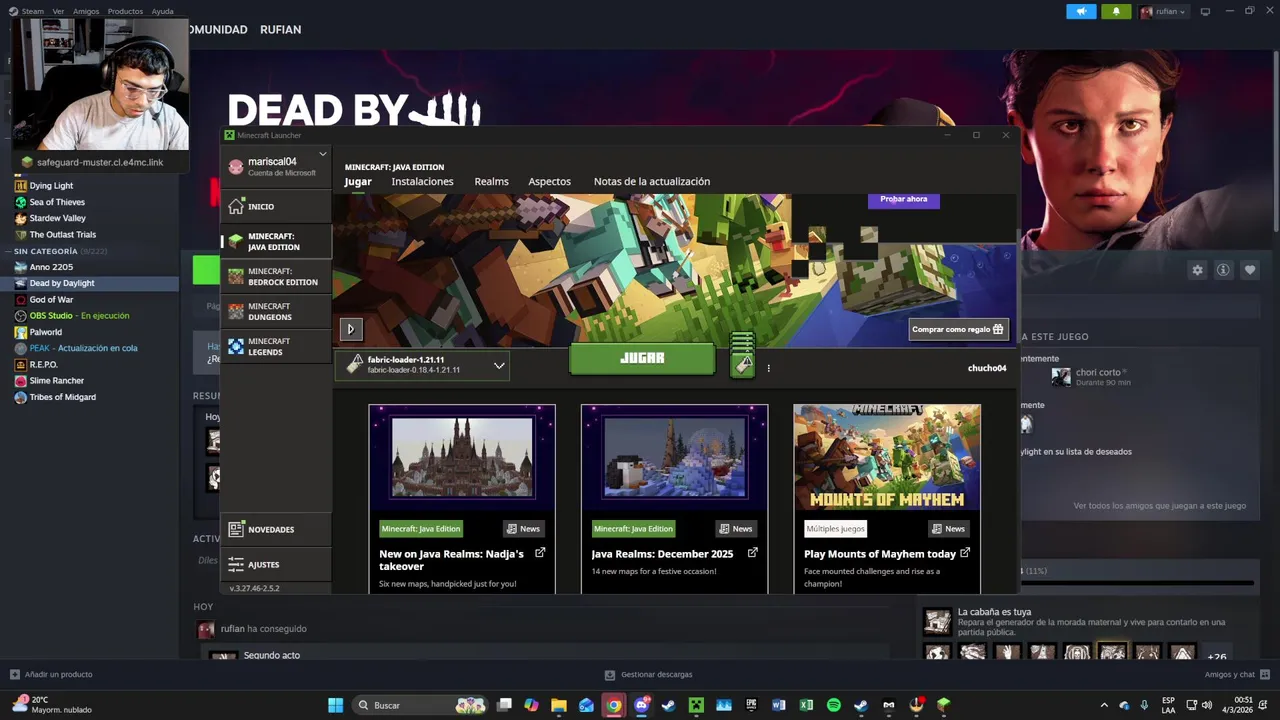Open Gestionar descargas in Steam
The height and width of the screenshot is (720, 1280).
coord(649,674)
